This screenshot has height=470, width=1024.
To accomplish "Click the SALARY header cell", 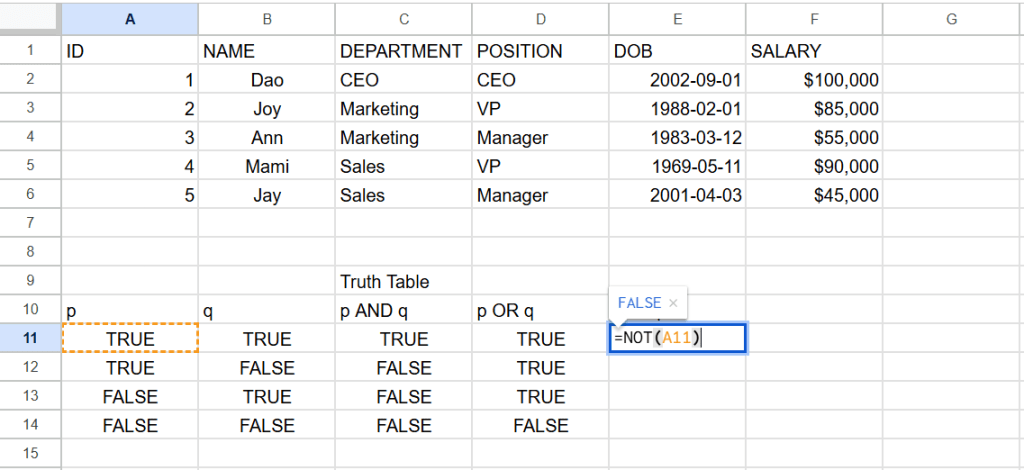I will click(814, 51).
